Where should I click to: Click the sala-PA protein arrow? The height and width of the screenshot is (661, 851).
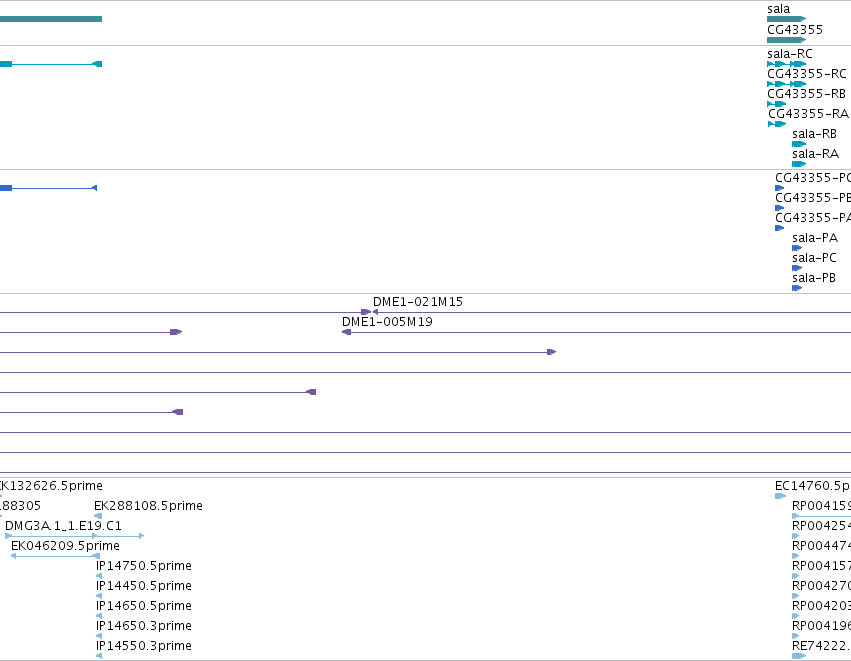pos(797,248)
